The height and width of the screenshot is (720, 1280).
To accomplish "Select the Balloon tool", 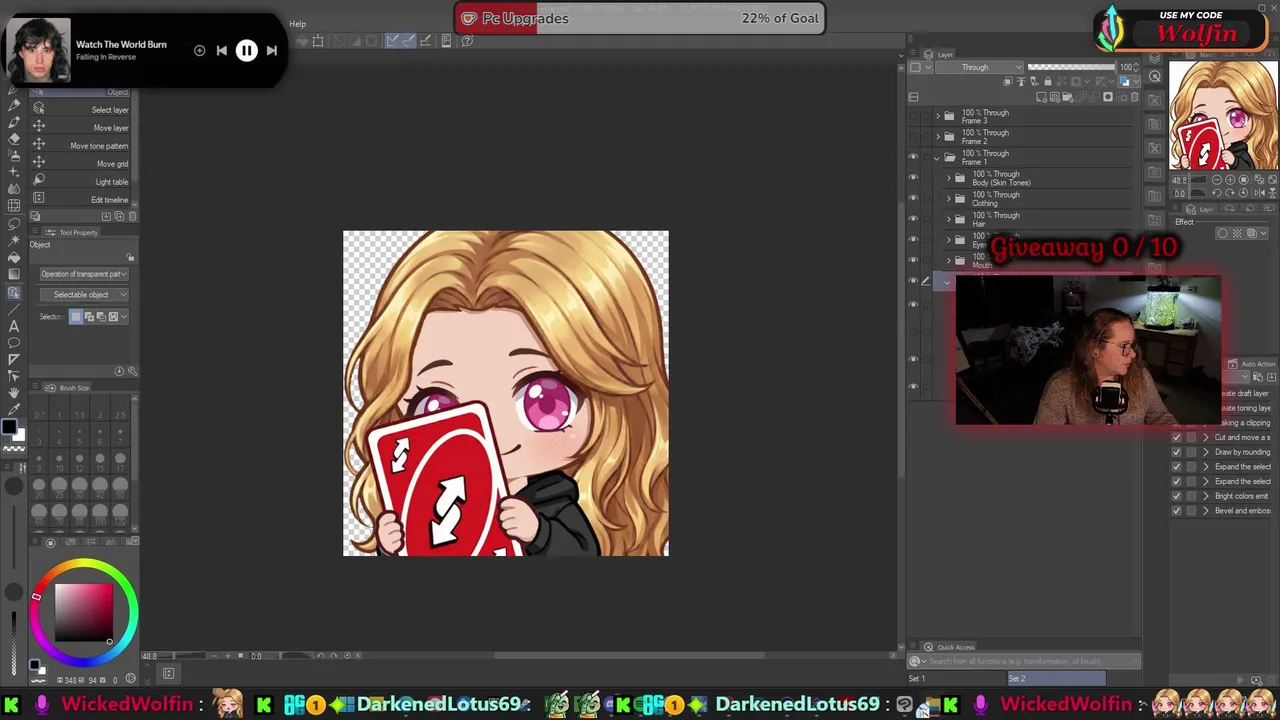I will (14, 342).
